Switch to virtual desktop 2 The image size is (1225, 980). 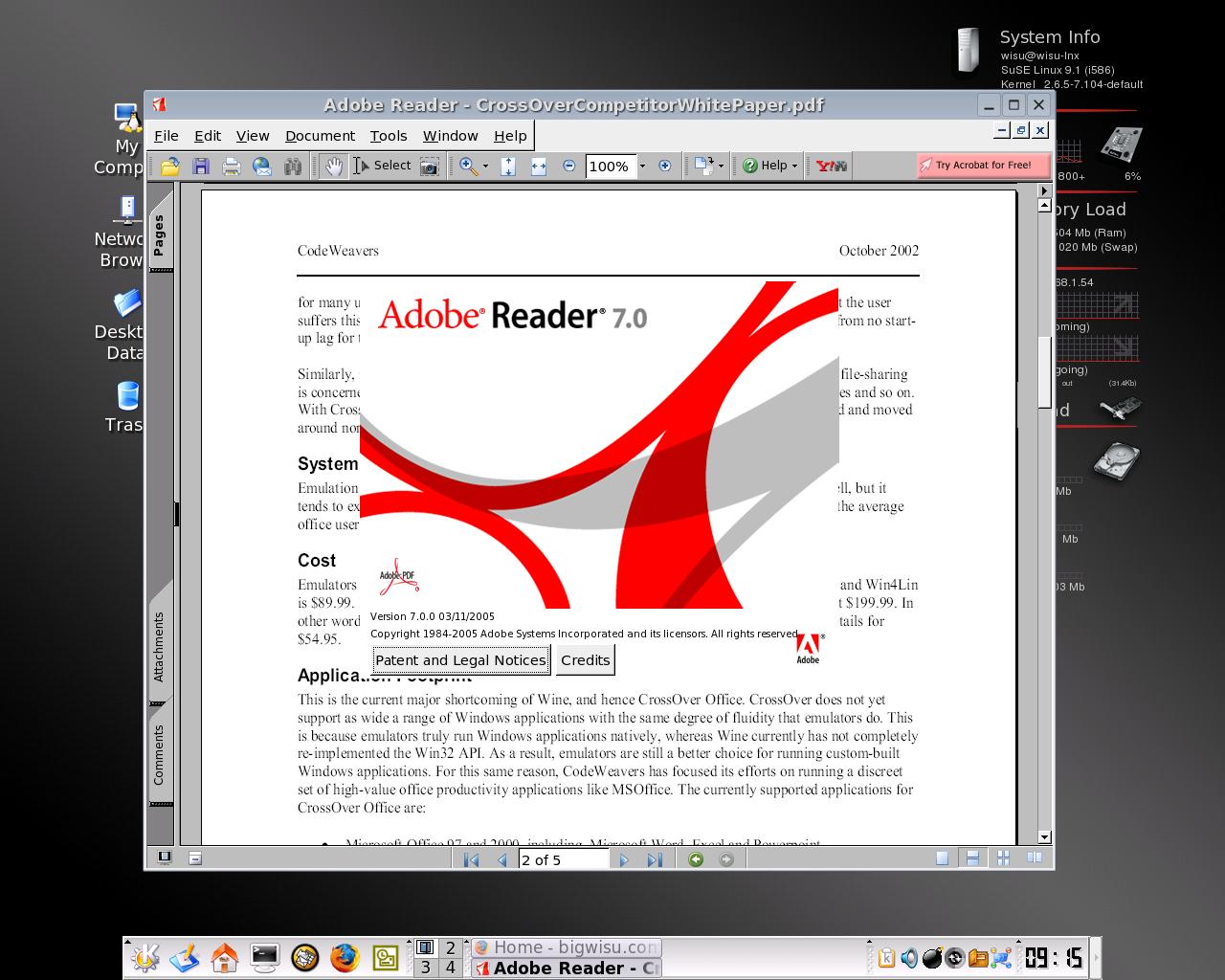tap(450, 947)
